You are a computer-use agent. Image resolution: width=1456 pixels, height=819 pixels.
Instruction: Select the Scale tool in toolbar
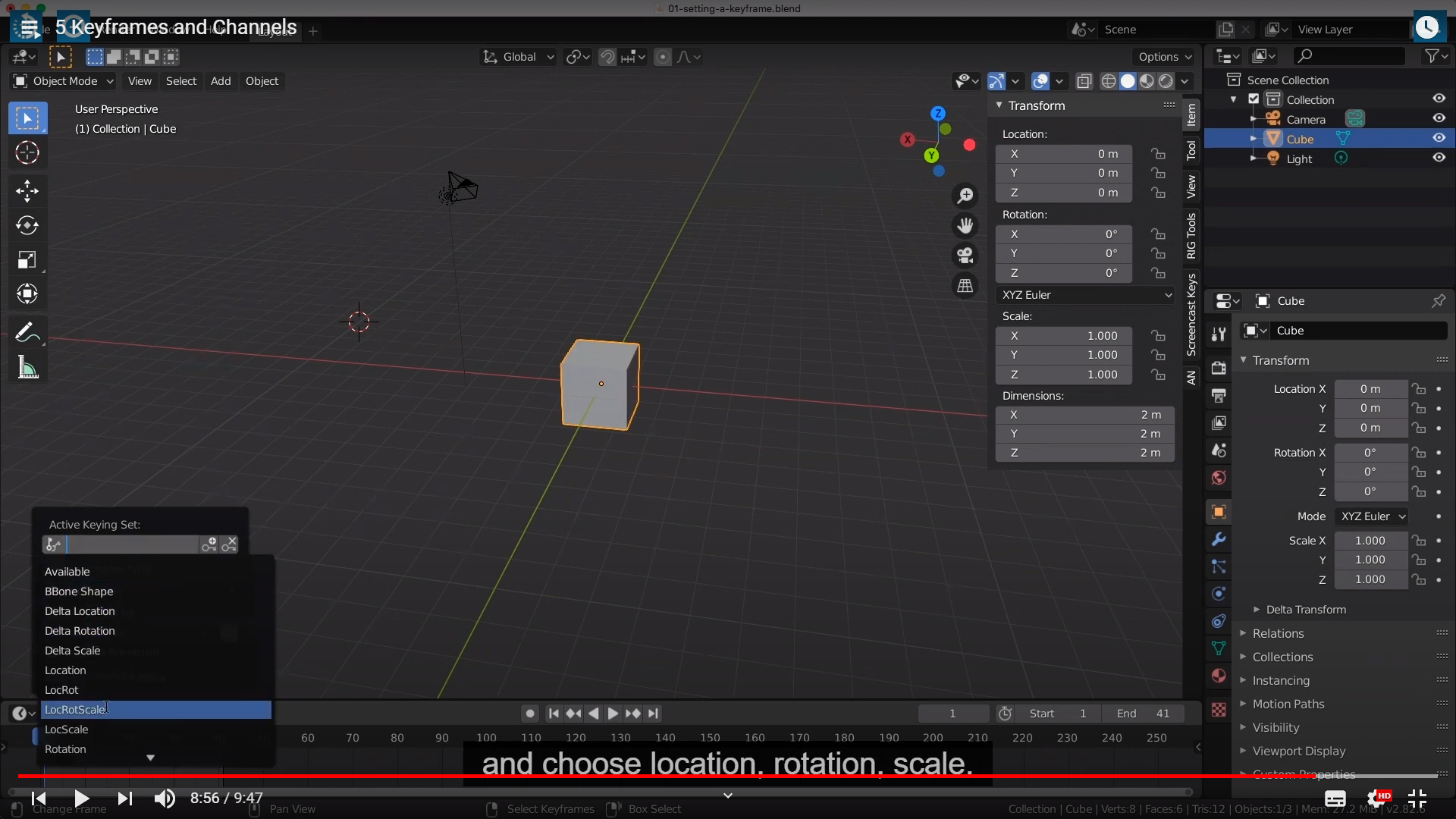coord(27,260)
